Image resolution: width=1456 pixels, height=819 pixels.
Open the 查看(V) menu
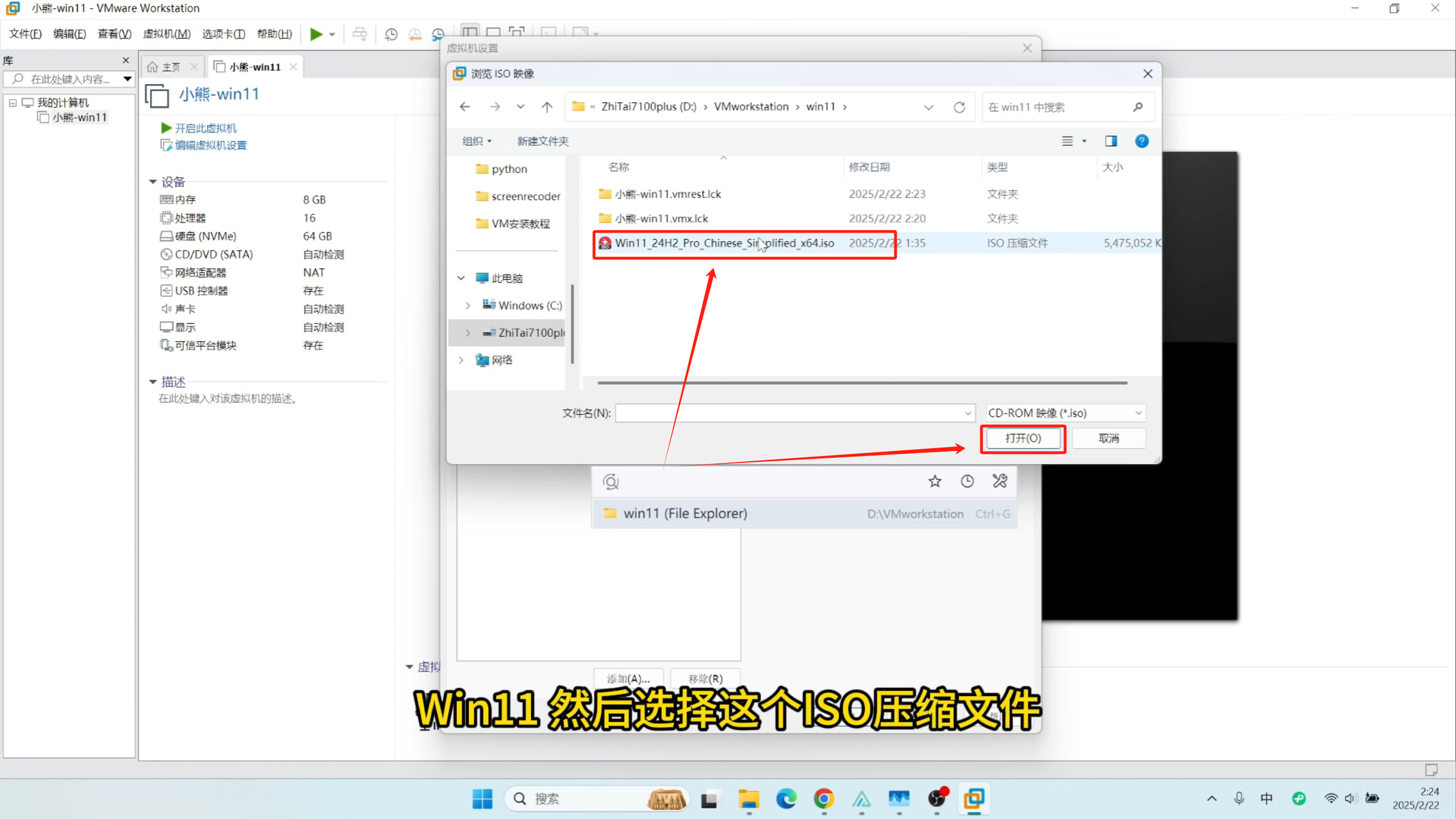tap(114, 34)
